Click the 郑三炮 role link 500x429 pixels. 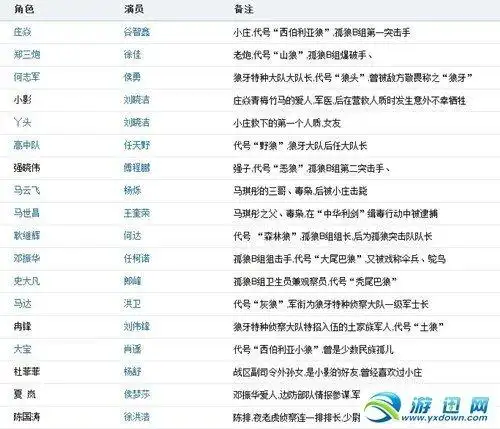[x=27, y=54]
